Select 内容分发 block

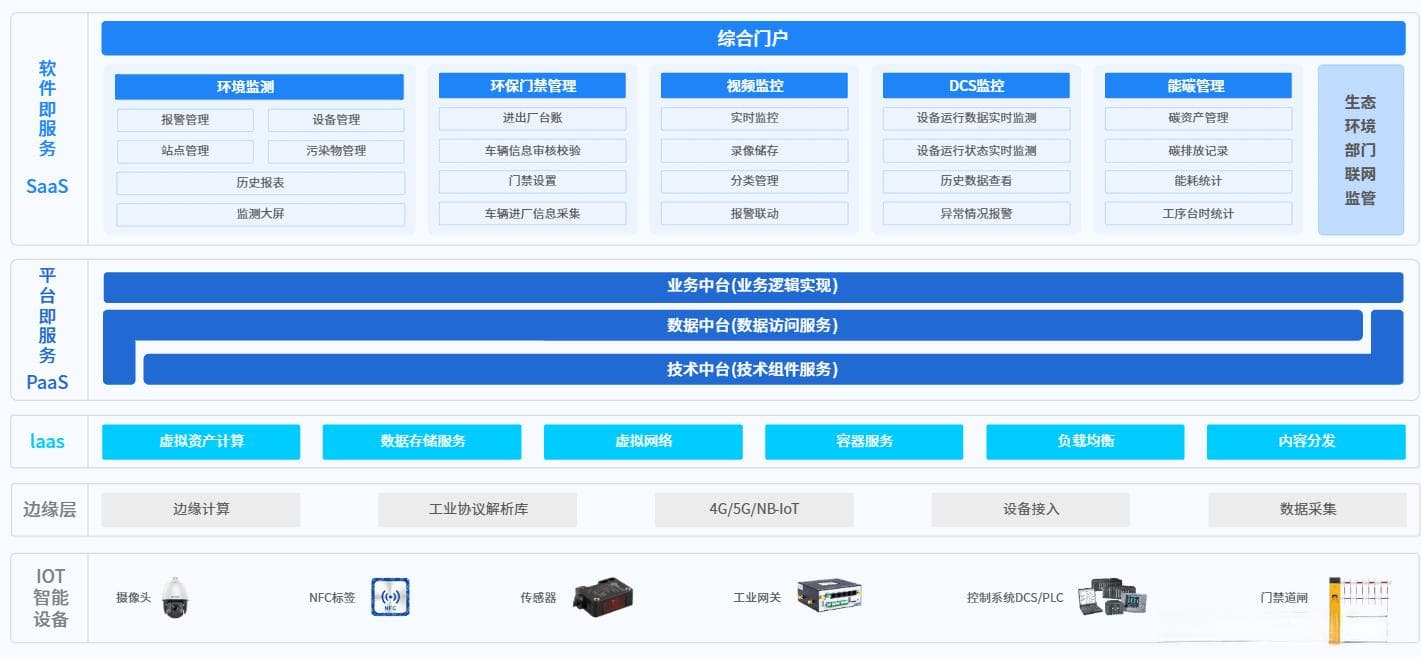tap(1306, 441)
